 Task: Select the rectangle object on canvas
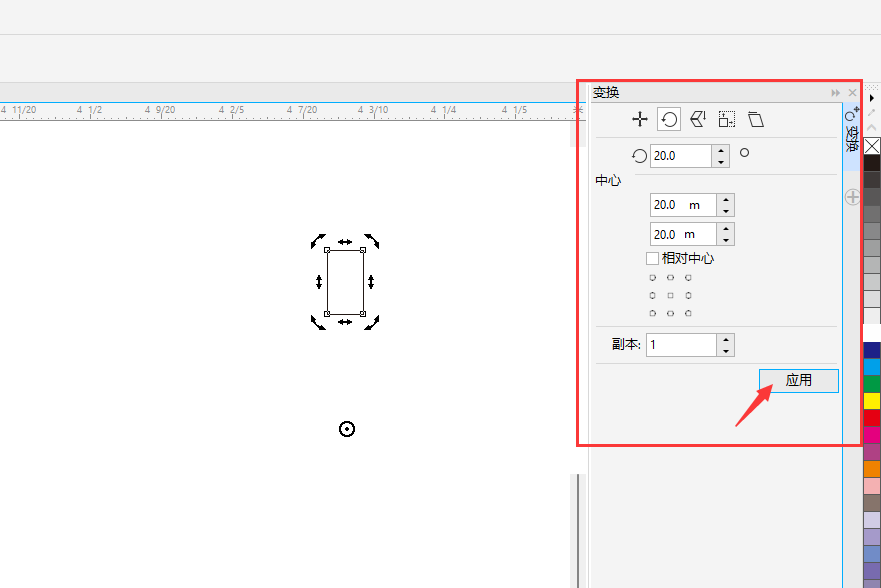pos(345,282)
